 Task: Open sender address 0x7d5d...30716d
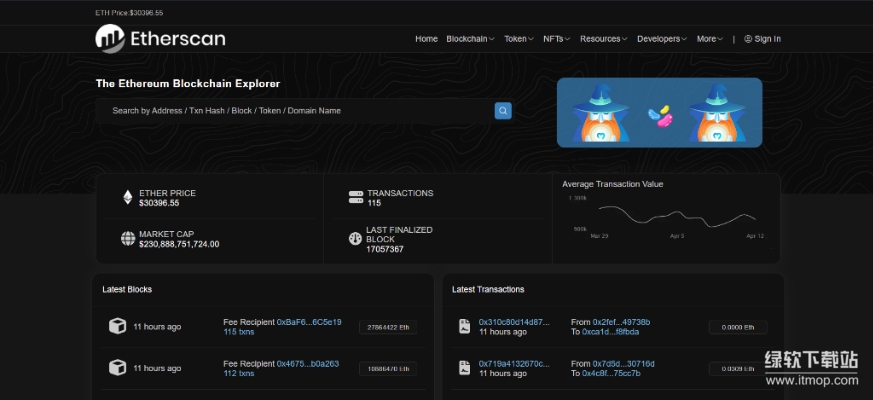(x=624, y=364)
